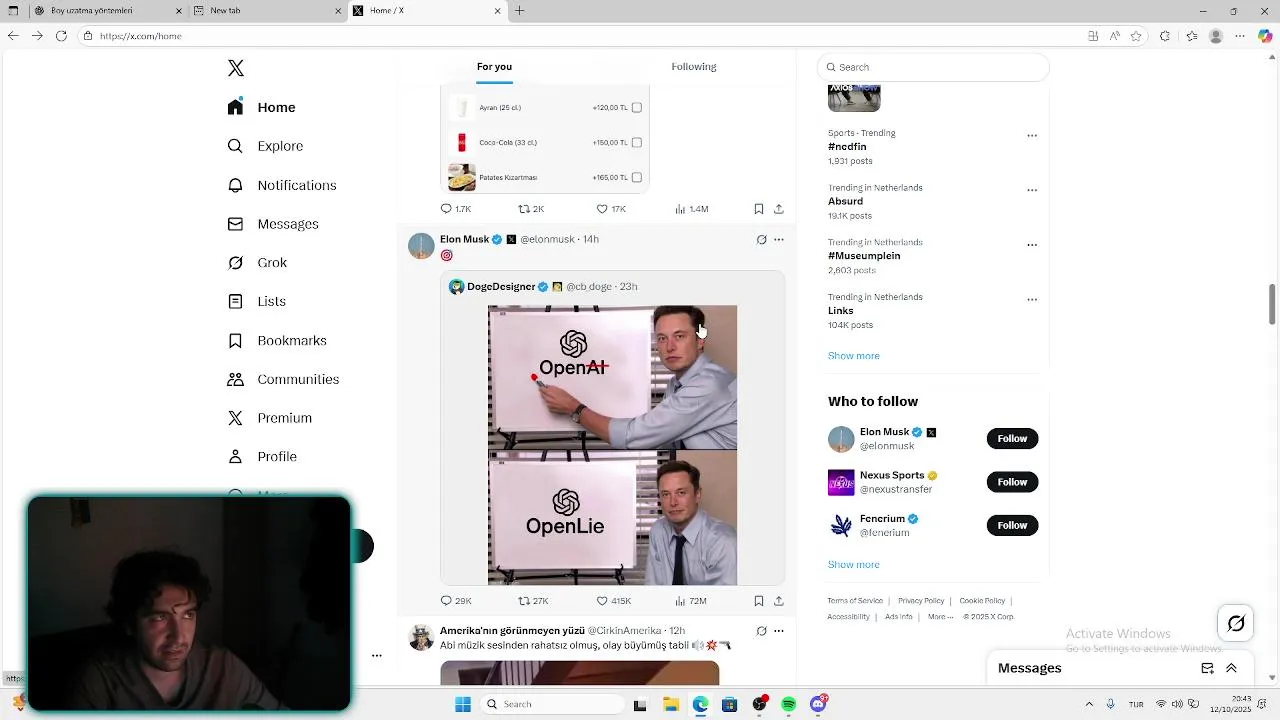Add this page to favorites
Screen dimensions: 1280x720
pyautogui.click(x=1136, y=36)
